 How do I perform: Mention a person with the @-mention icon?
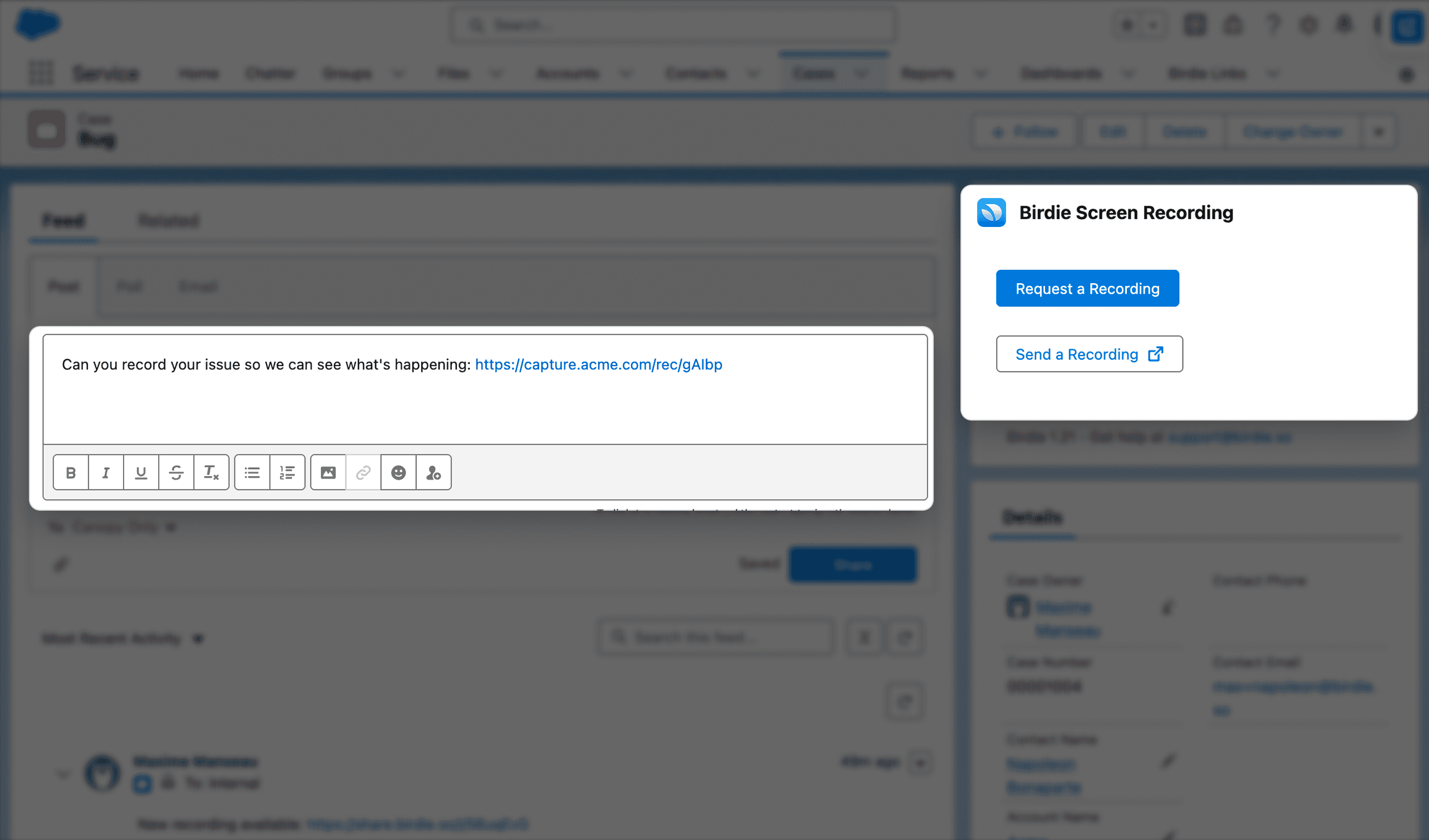(x=434, y=472)
